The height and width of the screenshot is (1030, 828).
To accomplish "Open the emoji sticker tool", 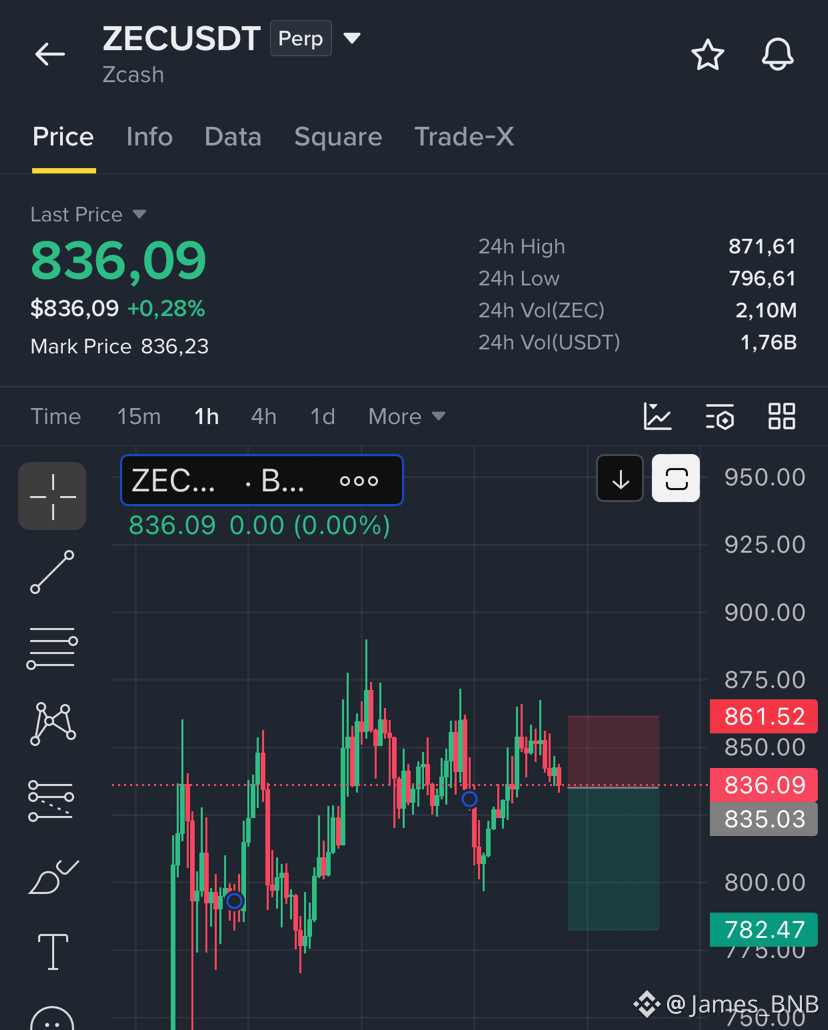I will coord(53,1018).
